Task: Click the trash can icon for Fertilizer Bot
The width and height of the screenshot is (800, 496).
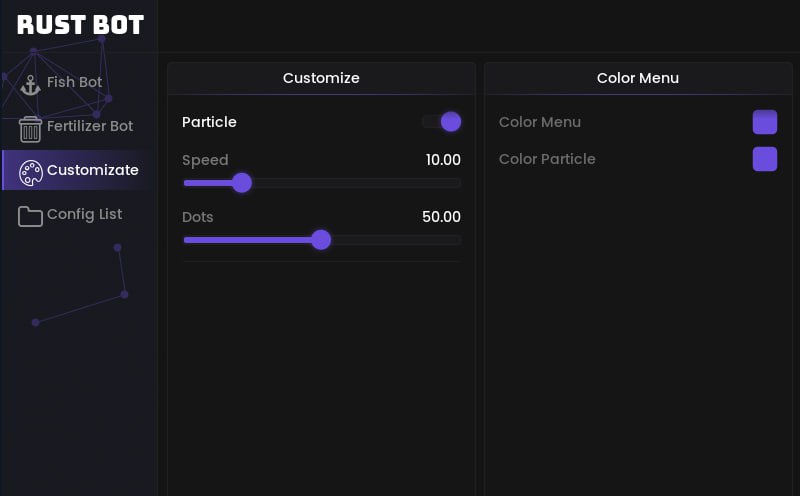Action: tap(31, 128)
